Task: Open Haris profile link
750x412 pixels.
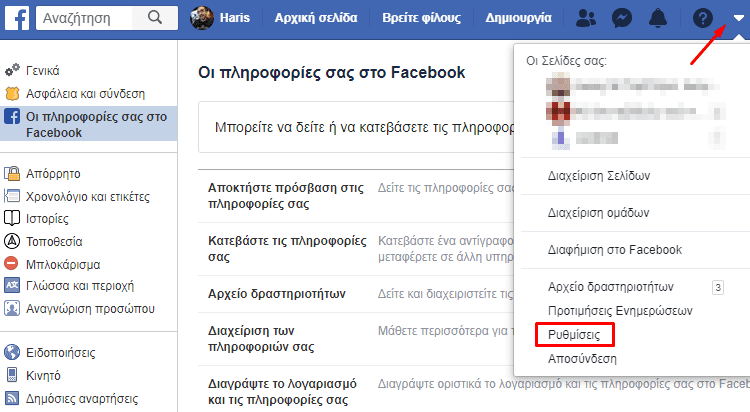Action: 234,18
